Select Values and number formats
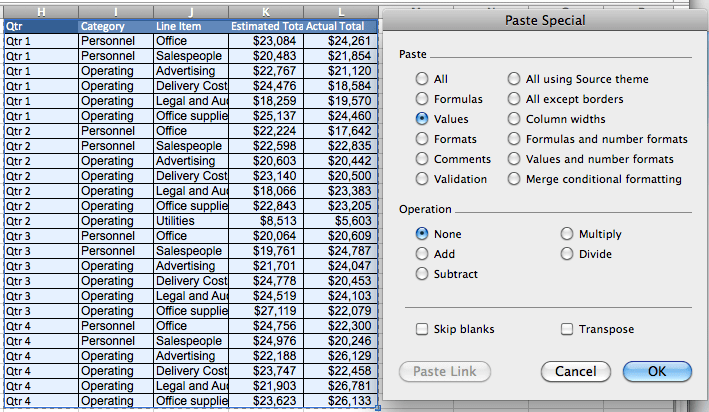 click(514, 159)
